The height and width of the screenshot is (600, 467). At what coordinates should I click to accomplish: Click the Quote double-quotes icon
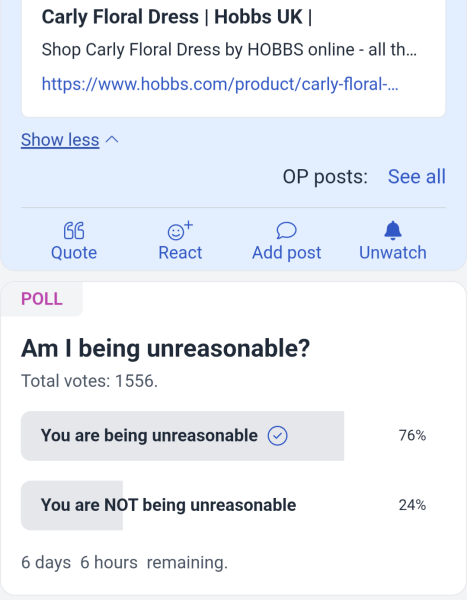tap(74, 231)
